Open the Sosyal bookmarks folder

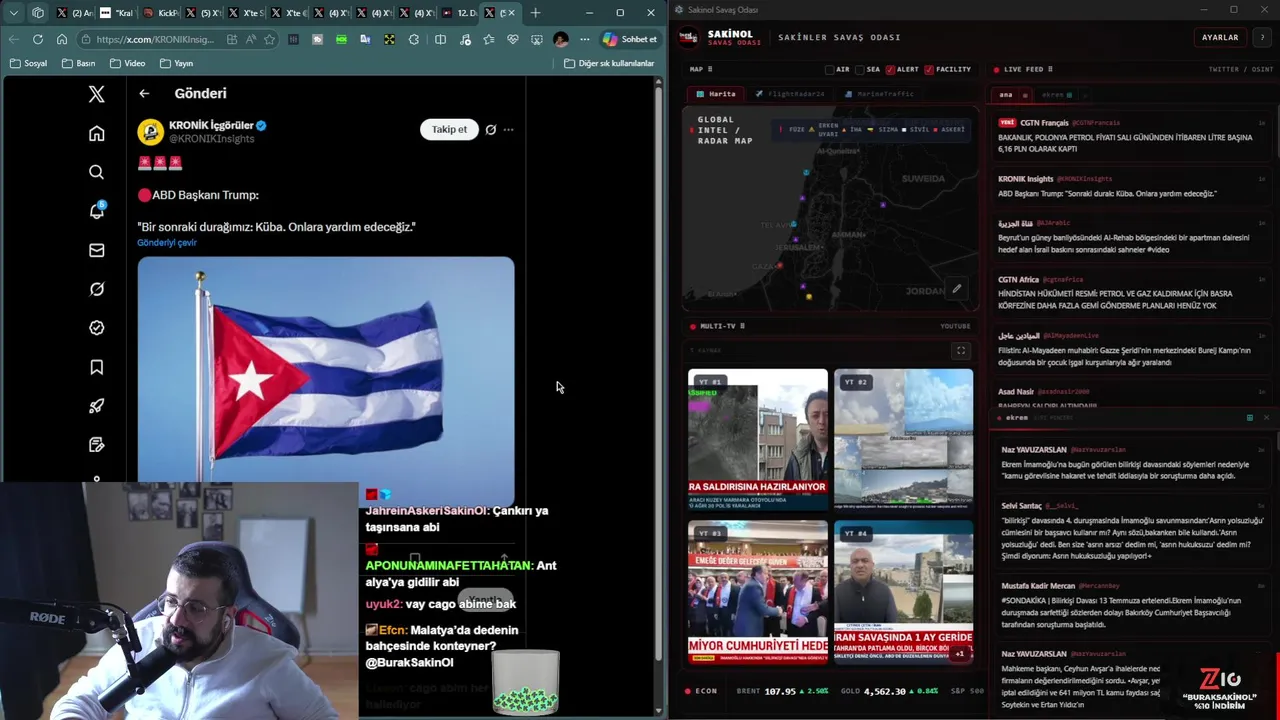(x=28, y=63)
